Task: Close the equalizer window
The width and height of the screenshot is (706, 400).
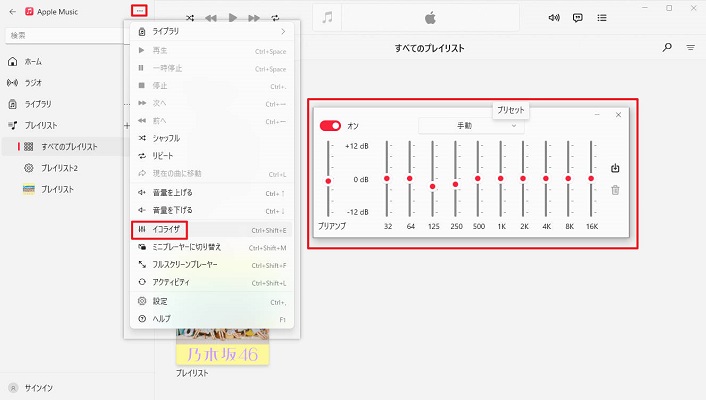Action: click(x=618, y=115)
